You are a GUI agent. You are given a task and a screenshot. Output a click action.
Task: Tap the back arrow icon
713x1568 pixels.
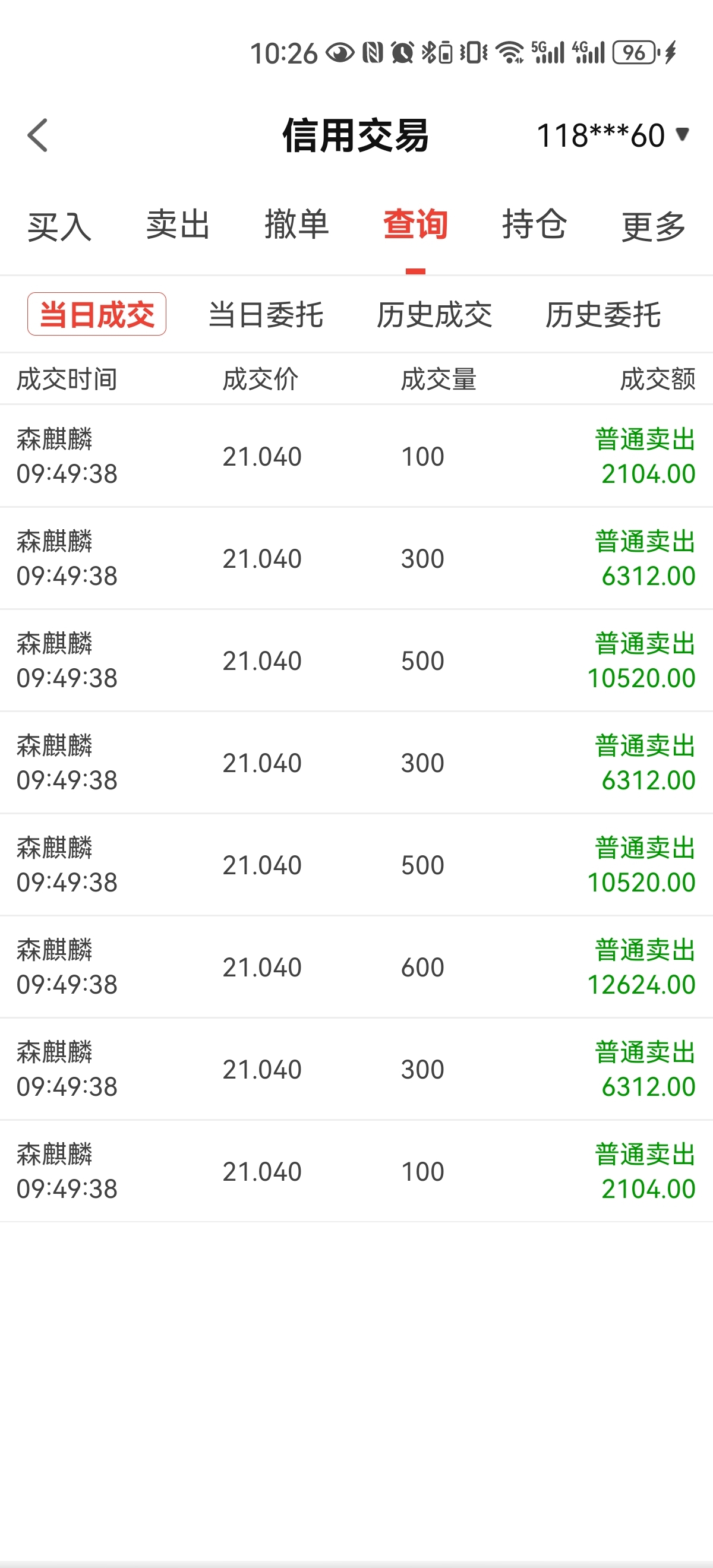point(38,135)
